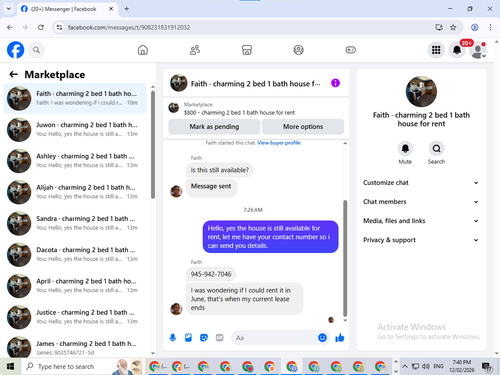
Task: Go back using Marketplace back arrow
Action: point(13,74)
